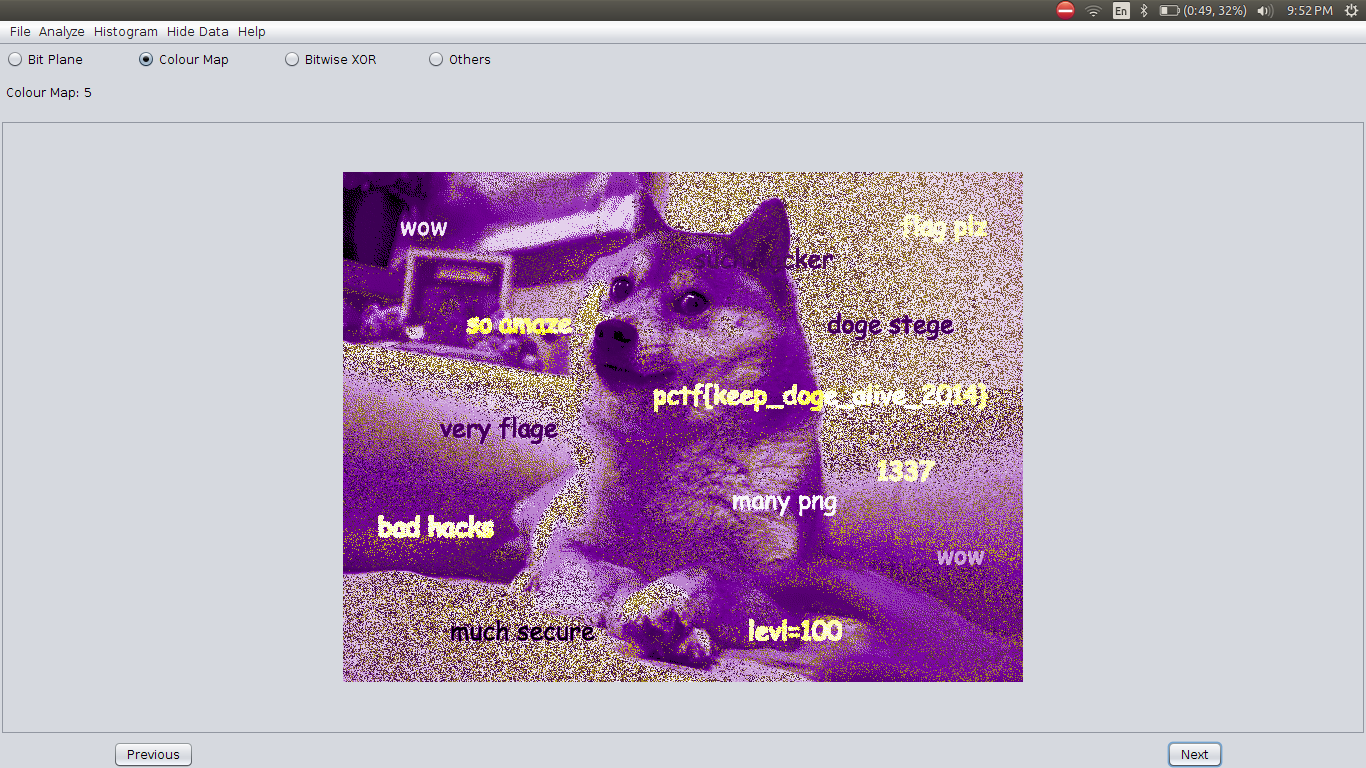Open the Wi-Fi network indicator
This screenshot has width=1366, height=768.
coord(1093,10)
